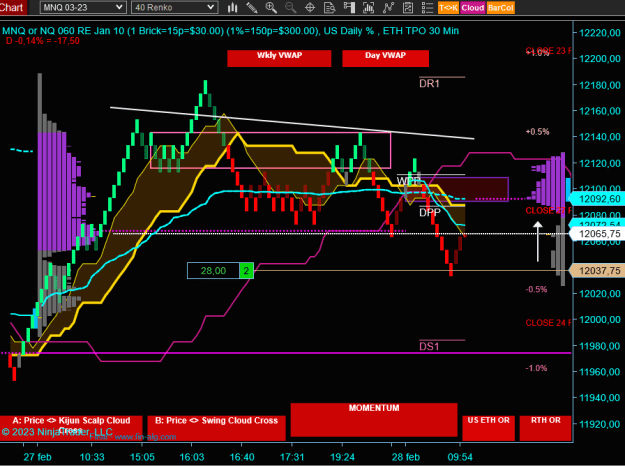625x466 pixels.
Task: Click the zoom out magnifier icon
Action: (x=291, y=8)
